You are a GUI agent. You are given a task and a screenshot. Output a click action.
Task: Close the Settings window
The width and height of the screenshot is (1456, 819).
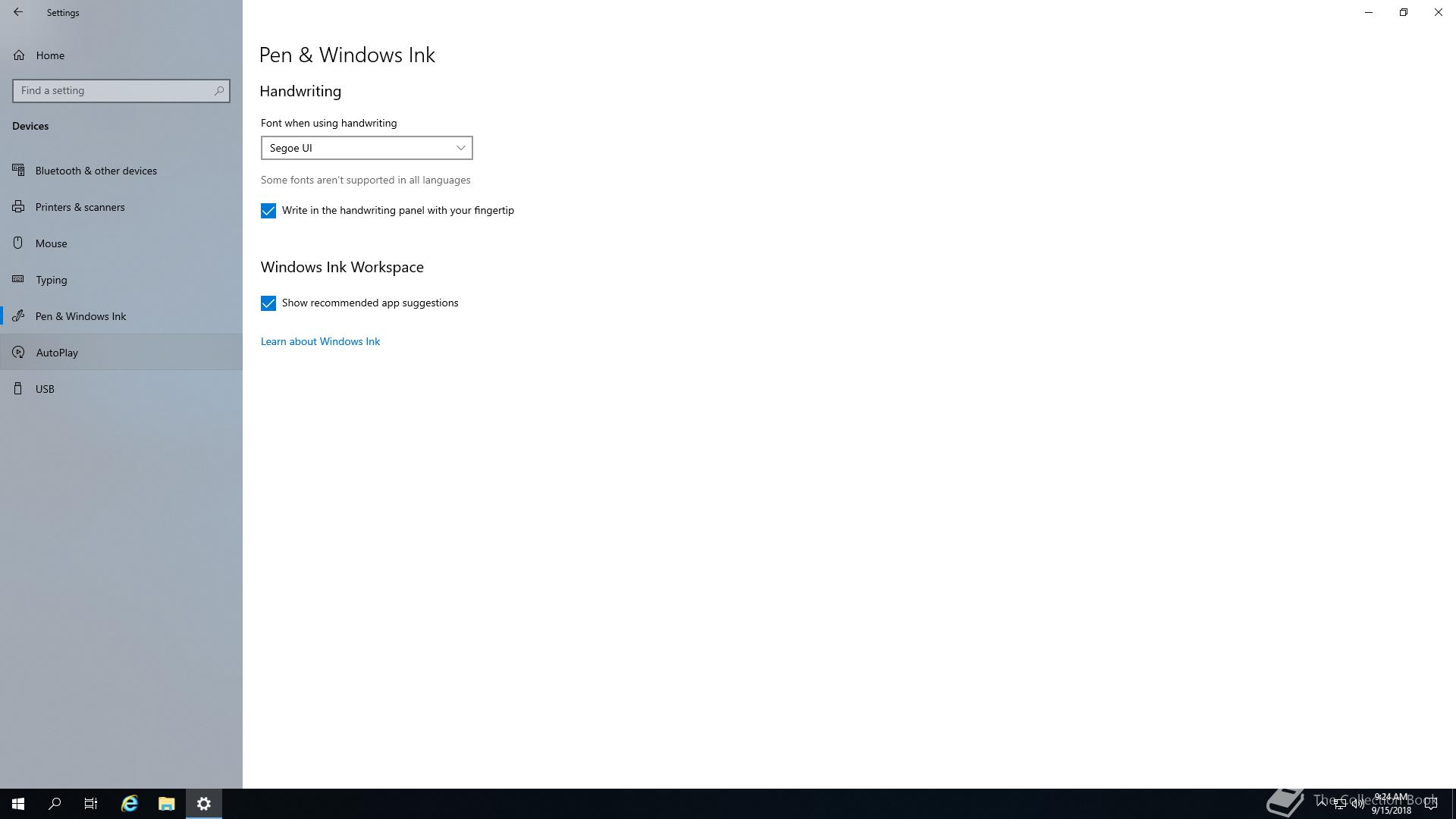1439,12
